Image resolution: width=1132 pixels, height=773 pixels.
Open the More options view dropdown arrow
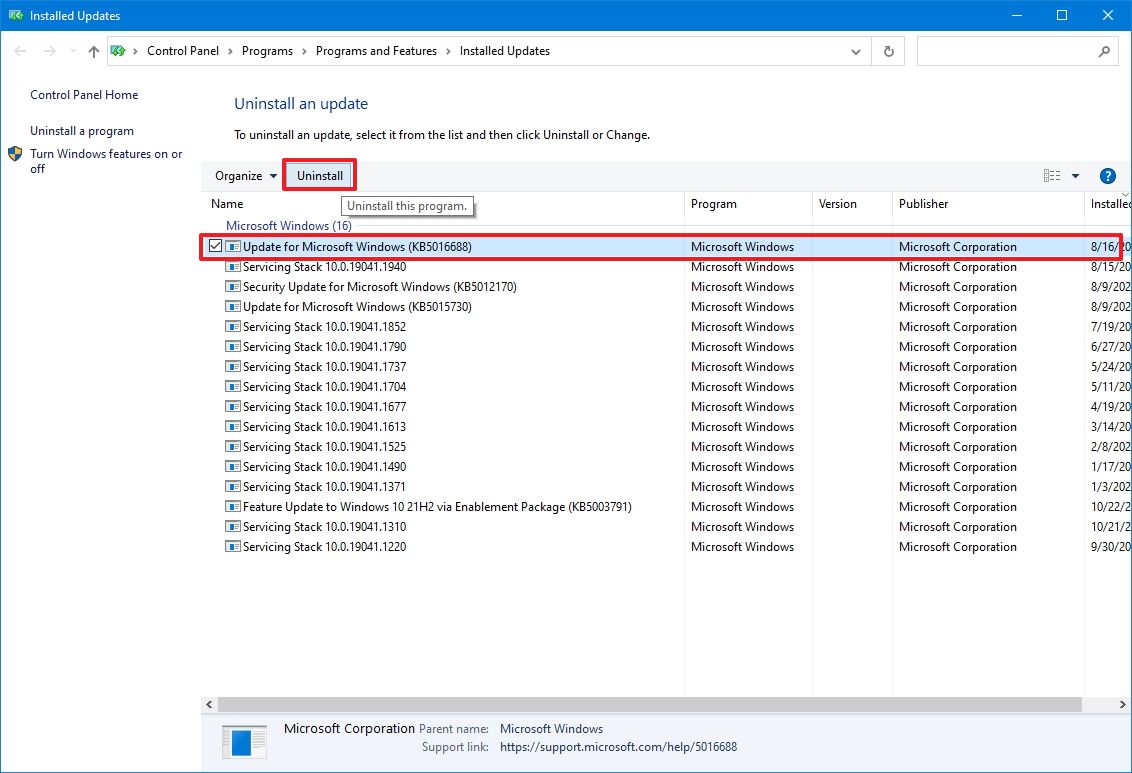[1075, 175]
